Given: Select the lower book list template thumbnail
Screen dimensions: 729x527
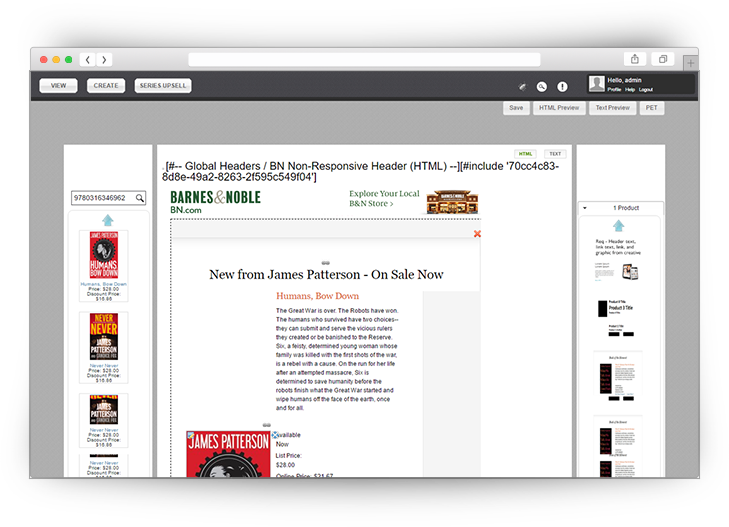Looking at the screenshot, I should pos(618,446).
